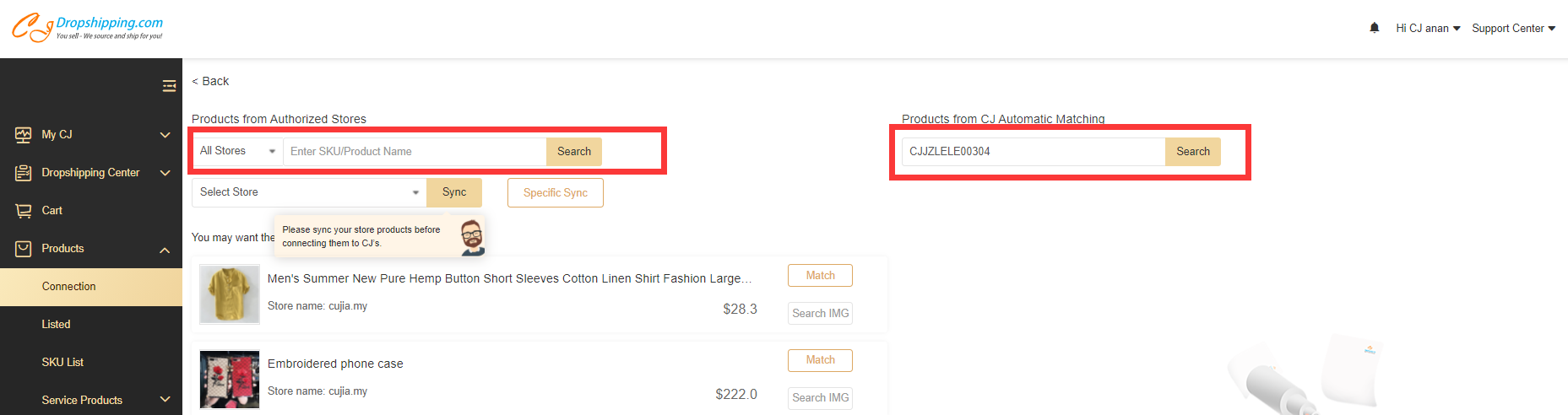Viewport: 1568px width, 415px height.
Task: Expand the Support Center menu
Action: (1513, 29)
